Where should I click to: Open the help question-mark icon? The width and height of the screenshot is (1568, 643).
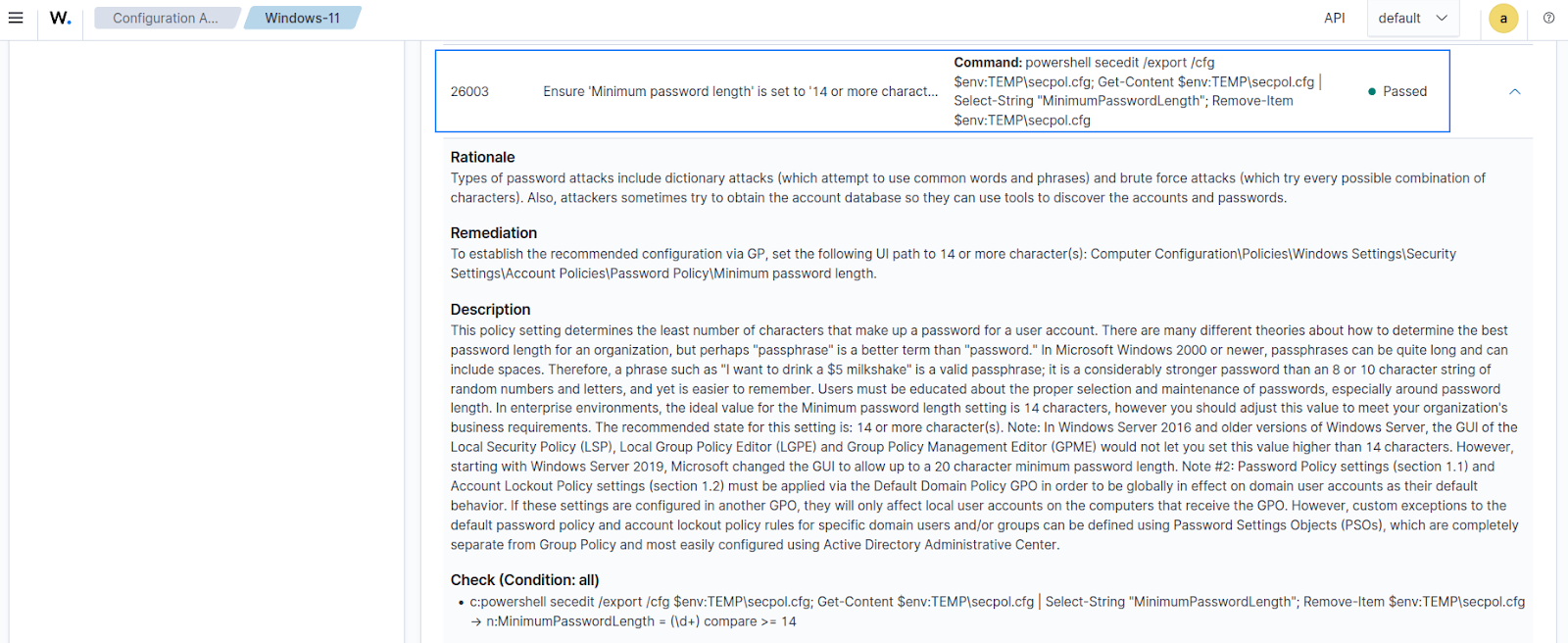[1548, 17]
